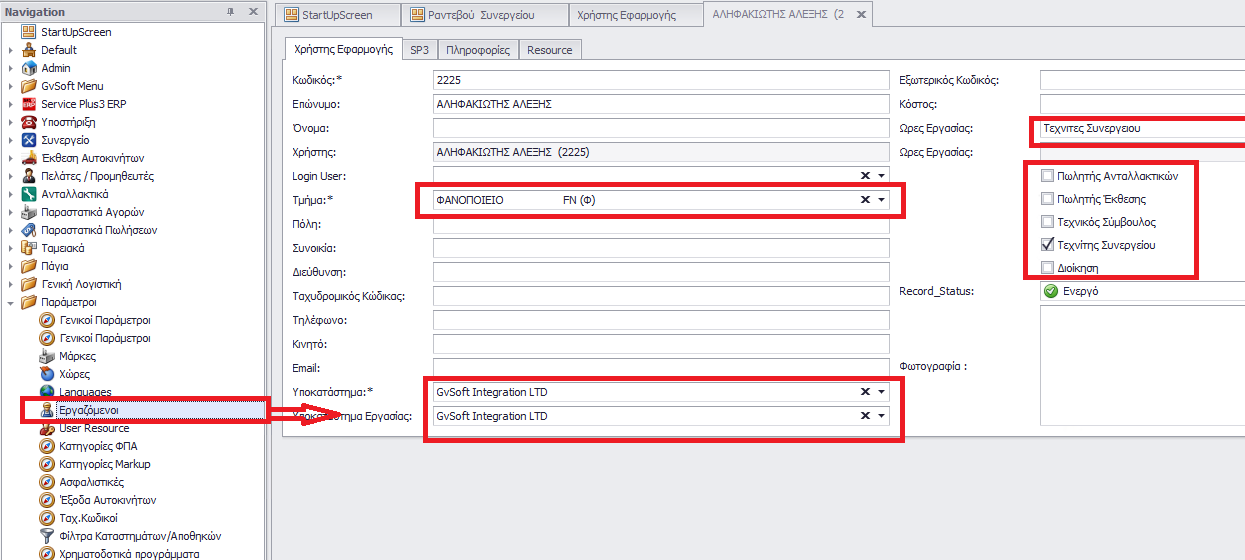Expand the Υποκατάστημα Εργασίας dropdown

point(881,416)
